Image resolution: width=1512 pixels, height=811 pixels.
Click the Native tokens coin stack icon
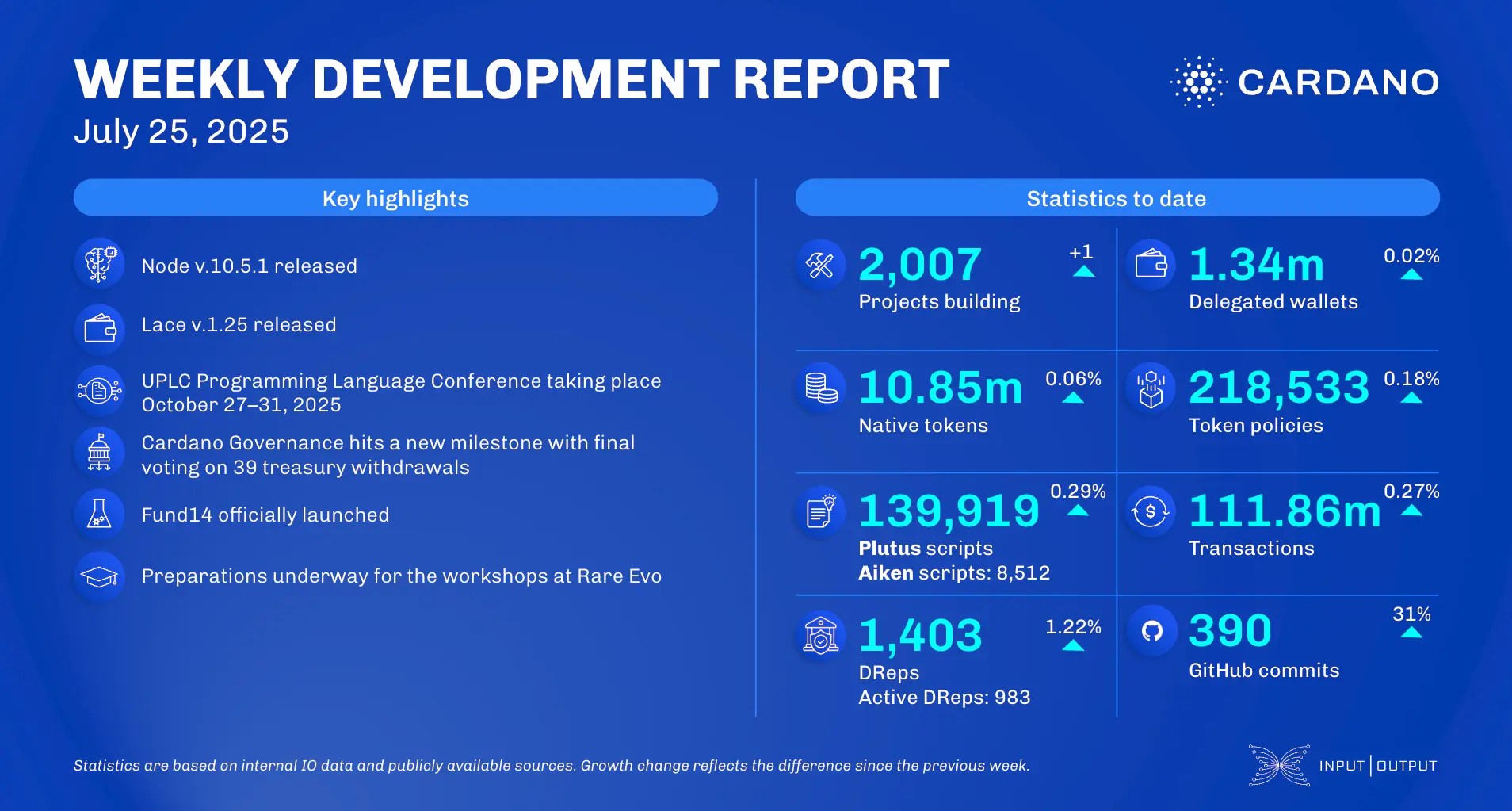(x=820, y=388)
